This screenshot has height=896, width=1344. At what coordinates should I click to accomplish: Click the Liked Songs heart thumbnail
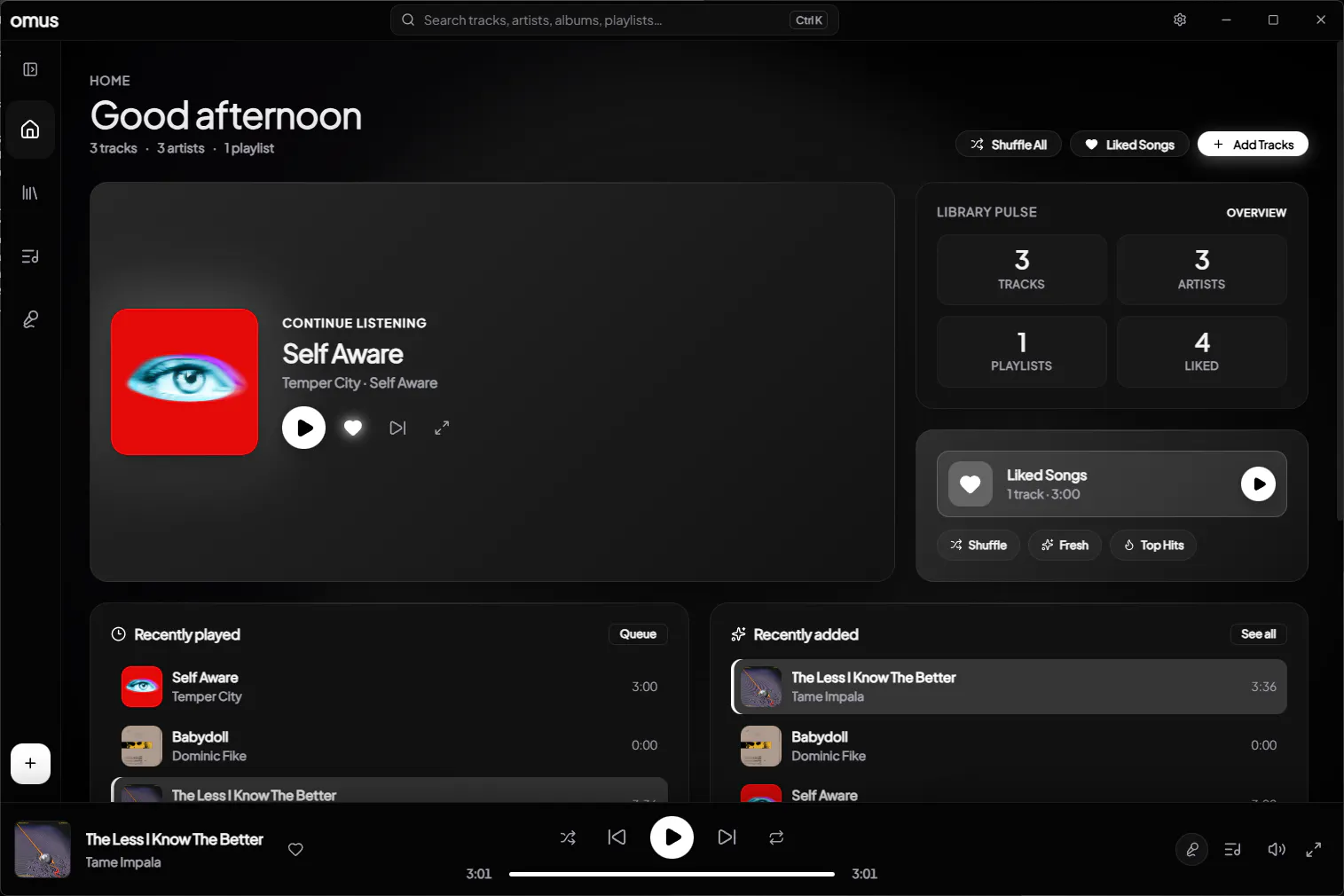tap(971, 483)
